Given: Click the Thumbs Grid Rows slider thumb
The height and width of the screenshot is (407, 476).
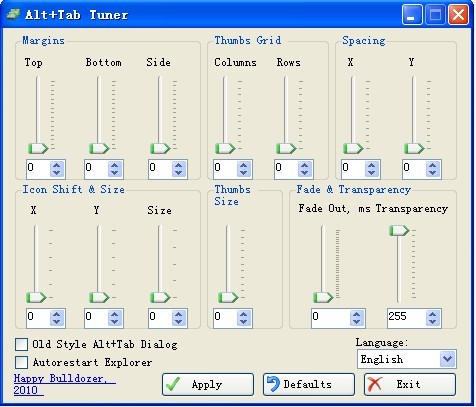Looking at the screenshot, I should click(286, 148).
